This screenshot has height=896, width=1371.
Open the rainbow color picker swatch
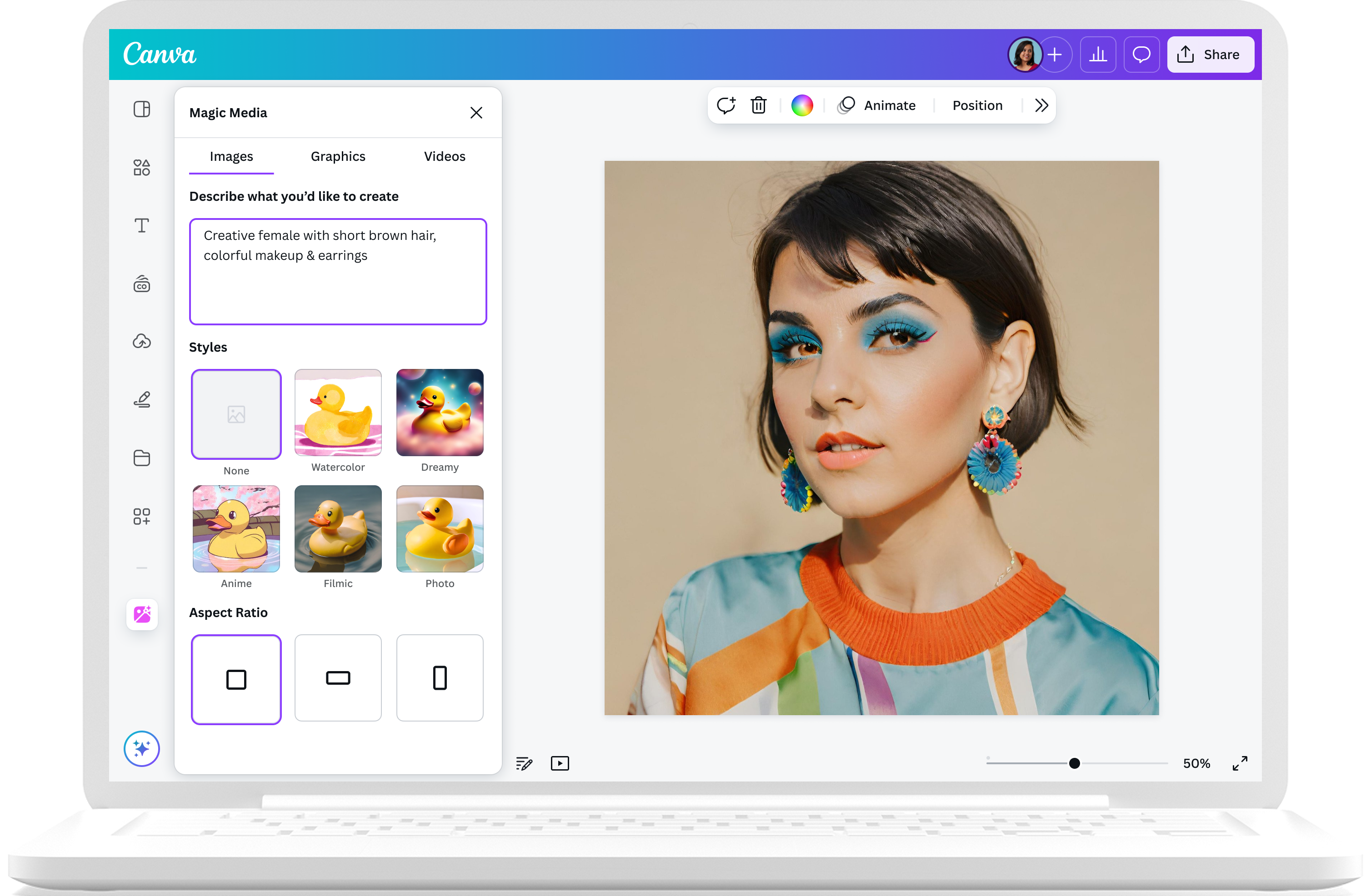point(802,105)
